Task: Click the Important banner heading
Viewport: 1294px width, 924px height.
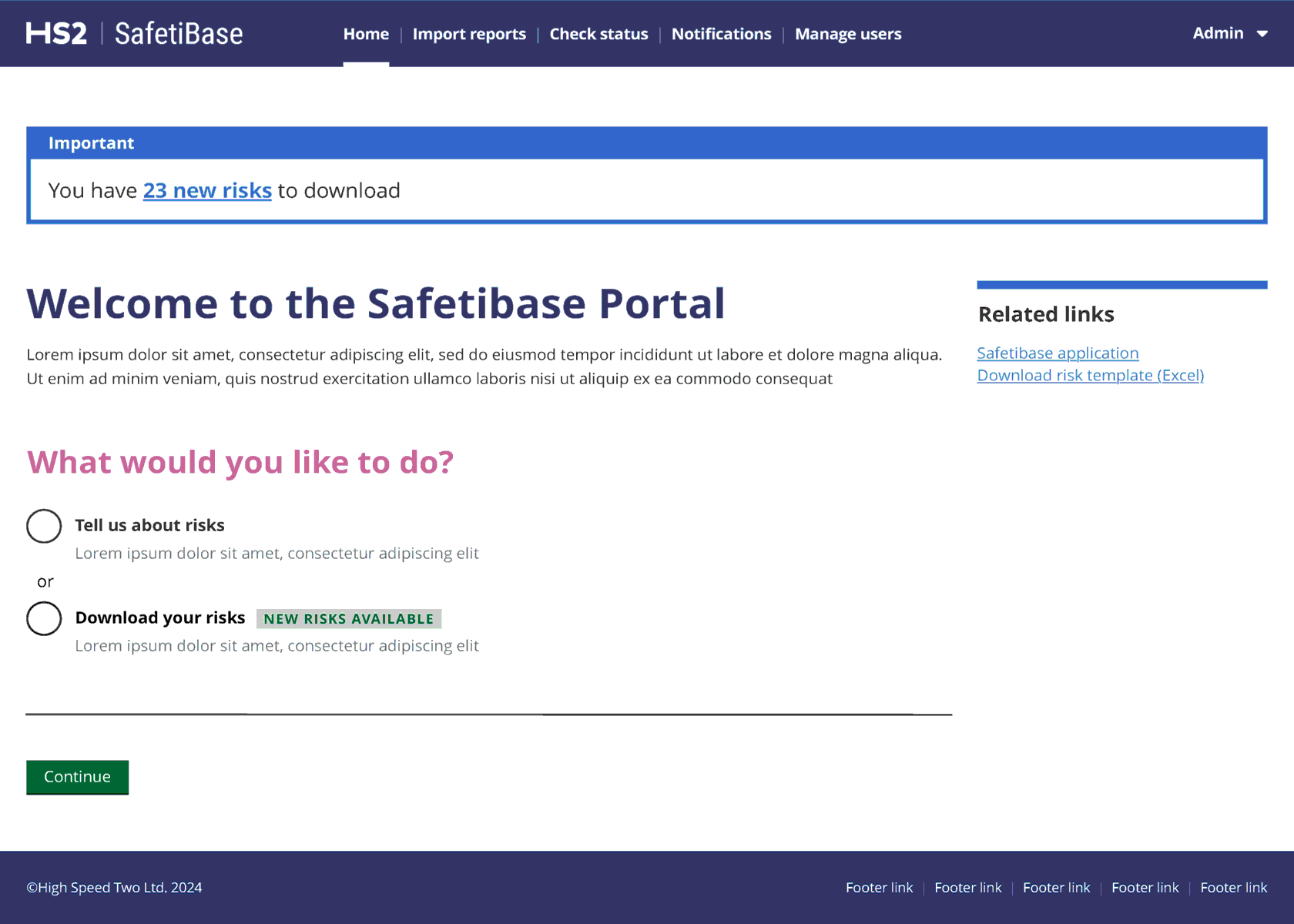Action: [x=91, y=143]
